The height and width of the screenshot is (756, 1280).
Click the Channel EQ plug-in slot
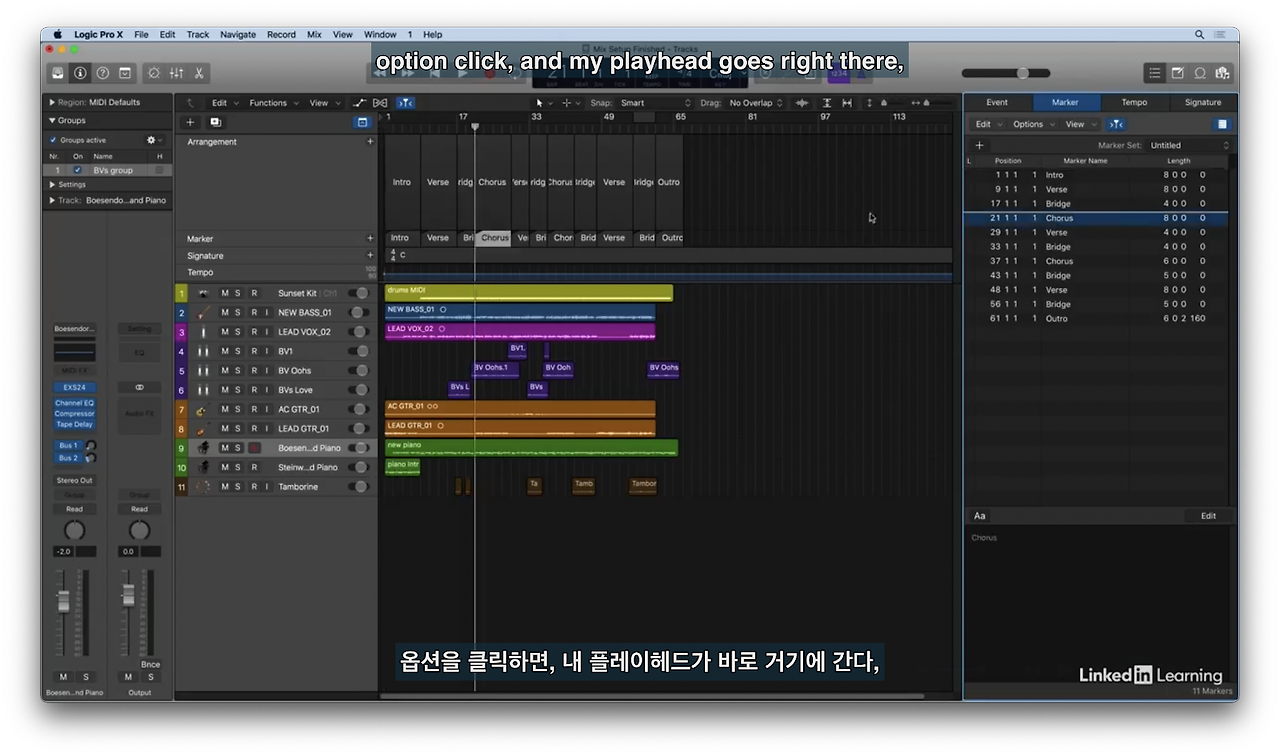click(74, 403)
